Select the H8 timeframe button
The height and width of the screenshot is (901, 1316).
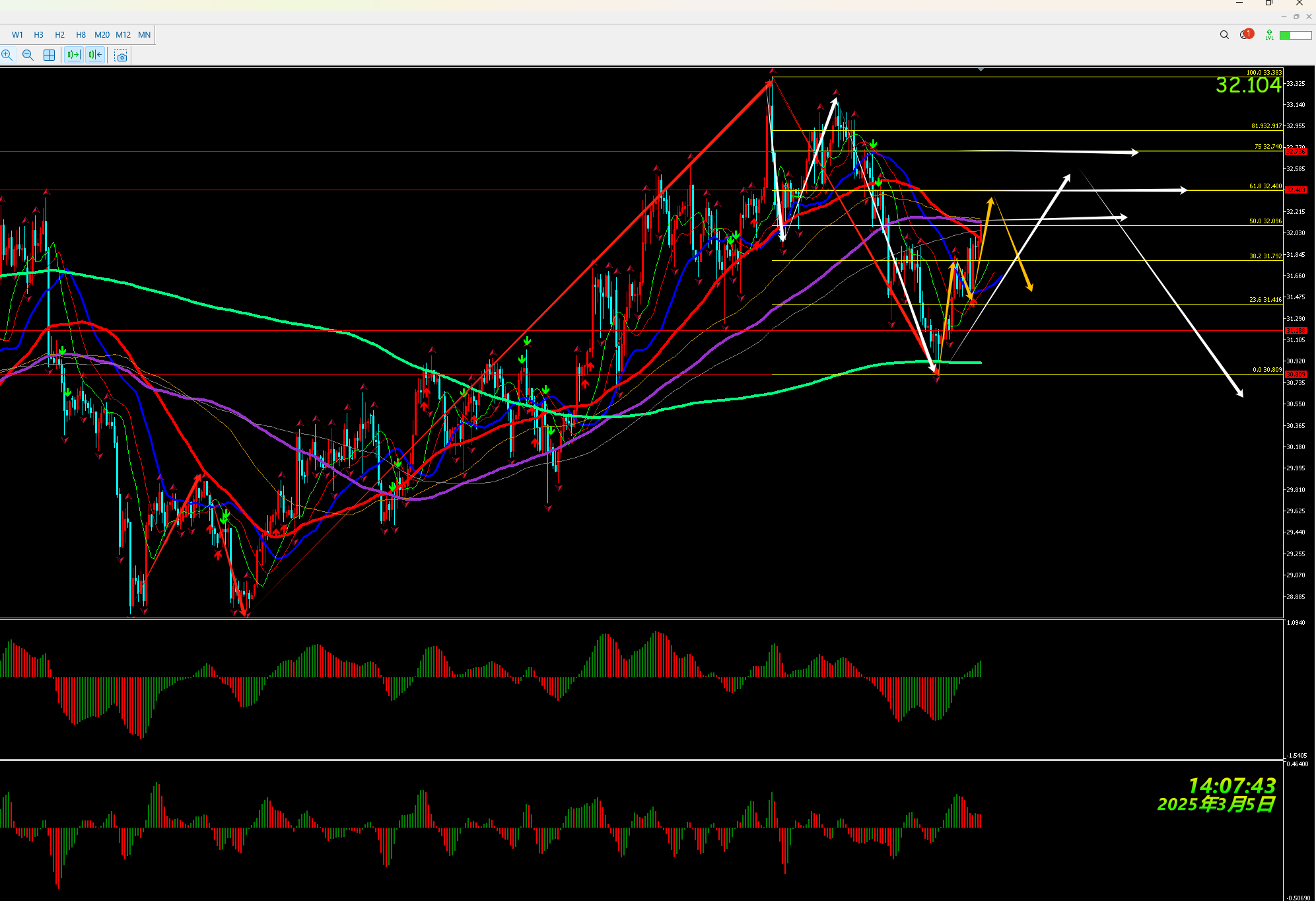point(81,35)
